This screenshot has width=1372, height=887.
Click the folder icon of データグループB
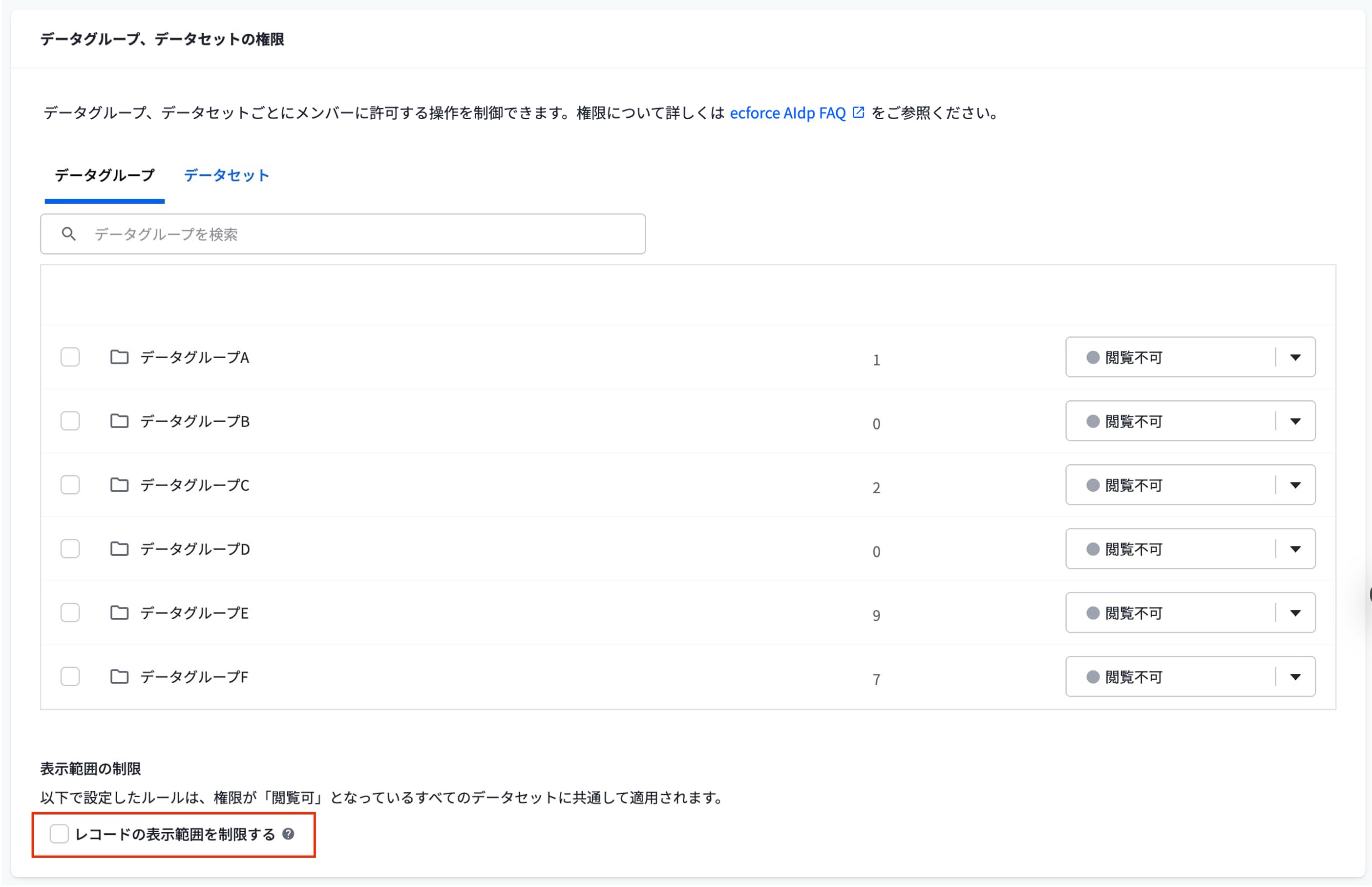119,421
